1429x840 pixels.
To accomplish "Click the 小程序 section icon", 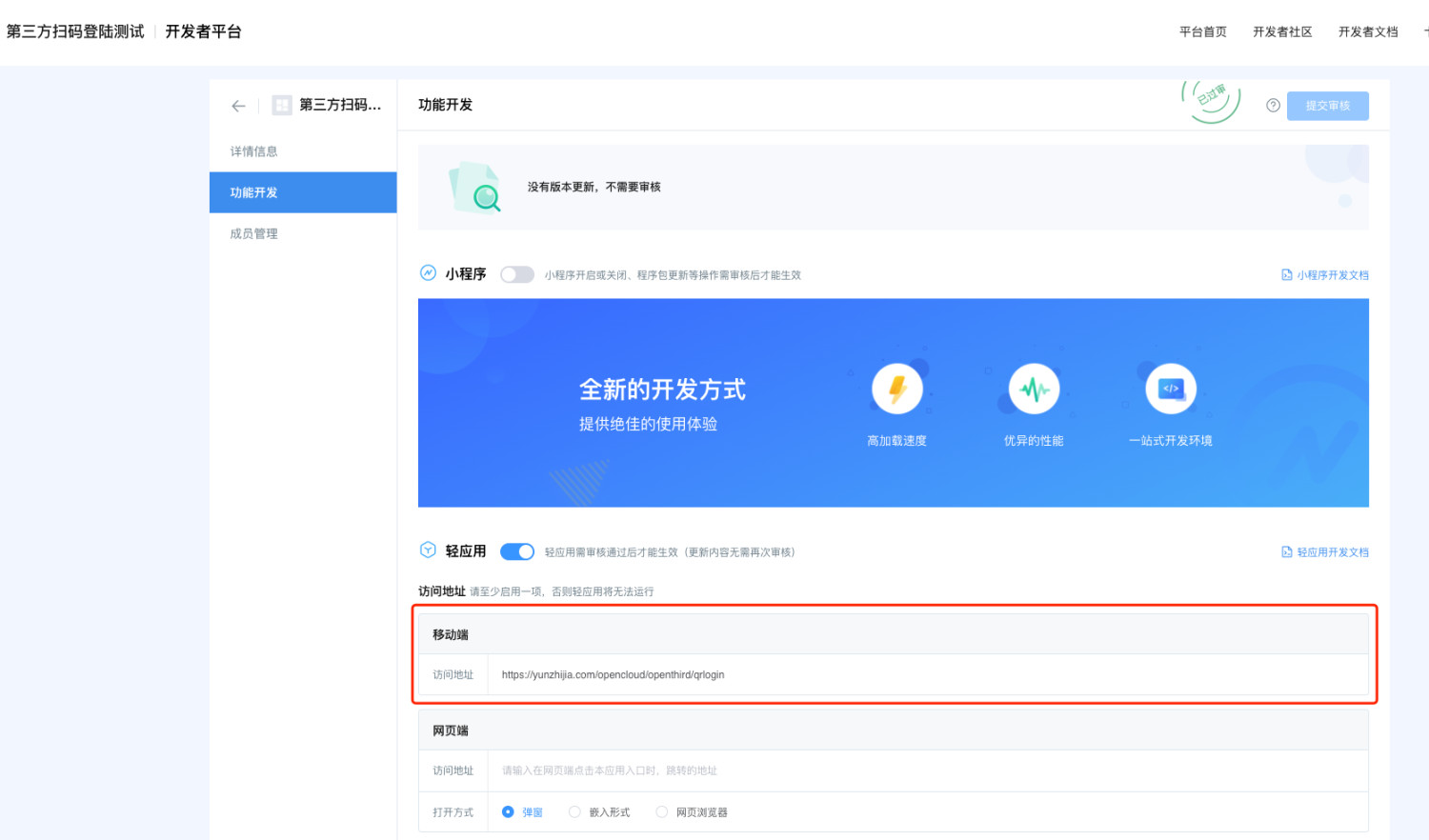I will (429, 273).
